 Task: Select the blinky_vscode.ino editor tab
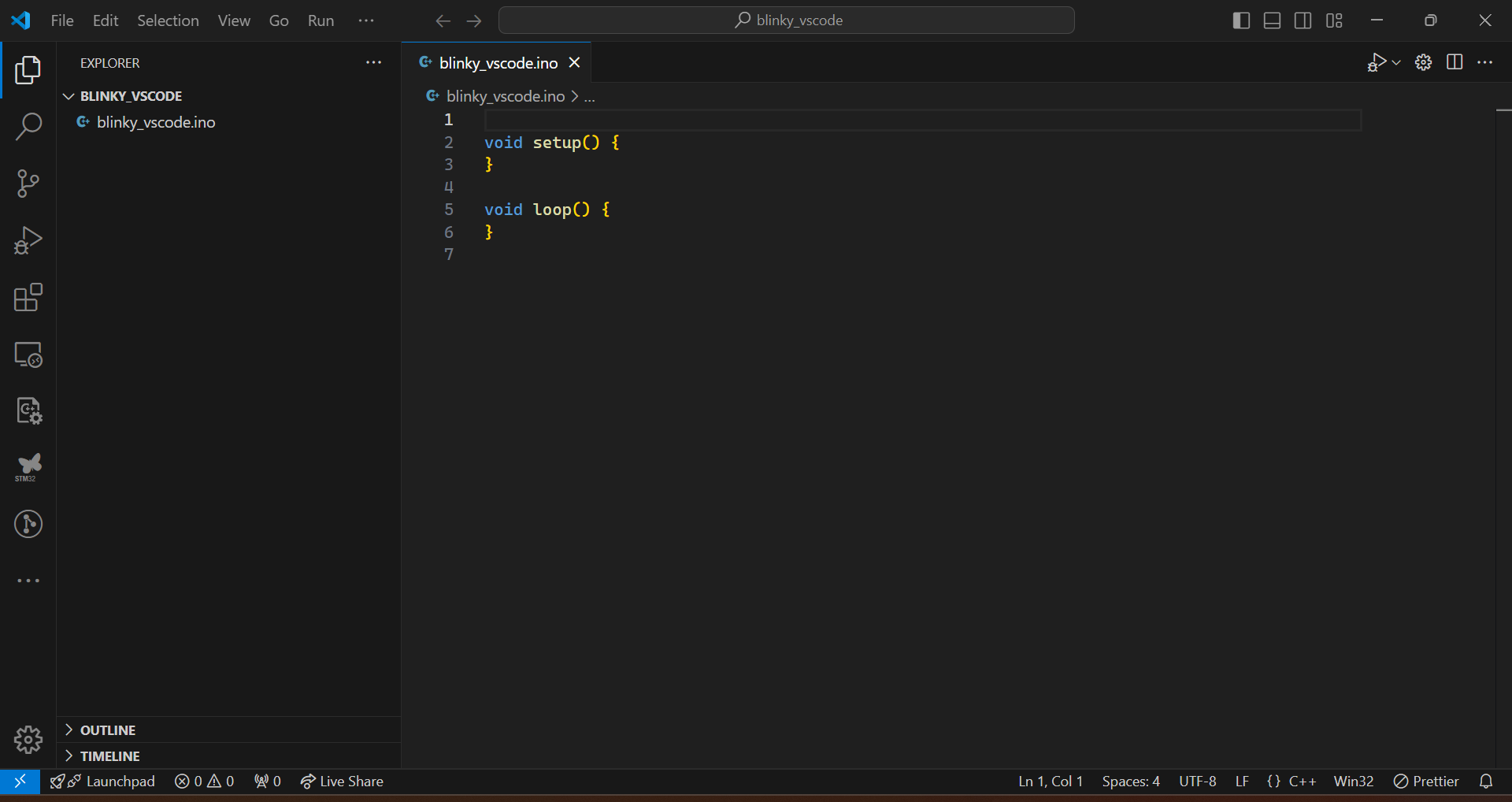(498, 63)
